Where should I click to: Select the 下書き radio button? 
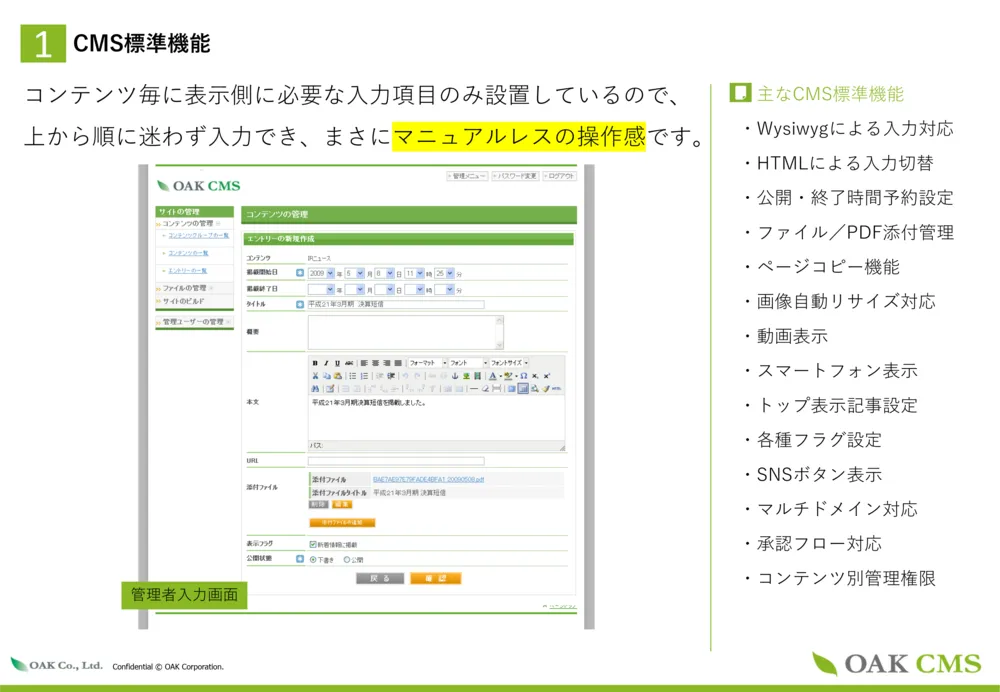pyautogui.click(x=313, y=559)
